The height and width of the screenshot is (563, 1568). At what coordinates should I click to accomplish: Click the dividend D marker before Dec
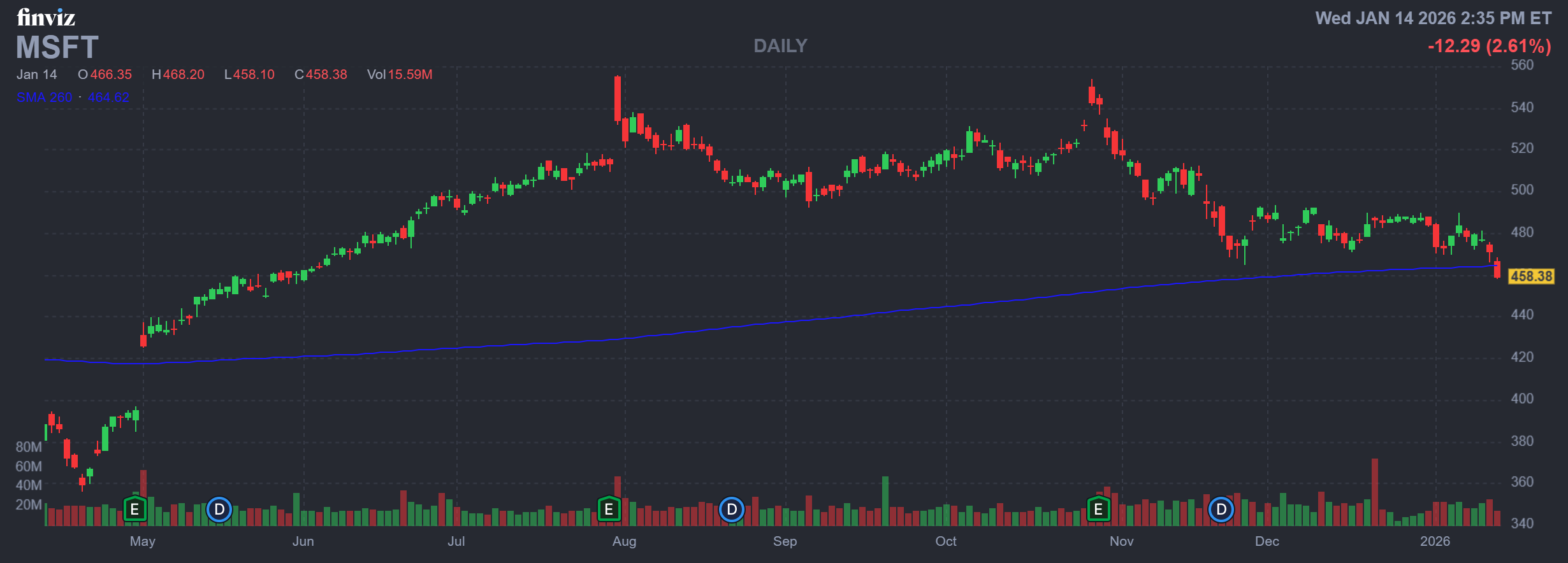1221,510
